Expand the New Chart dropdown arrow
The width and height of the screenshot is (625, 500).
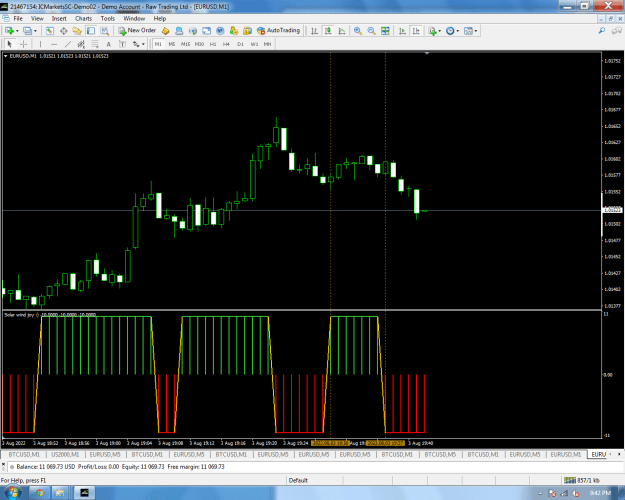point(17,31)
